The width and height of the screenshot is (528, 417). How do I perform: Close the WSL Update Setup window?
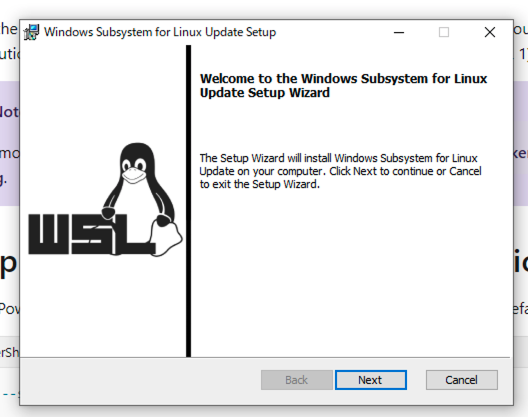click(x=490, y=32)
